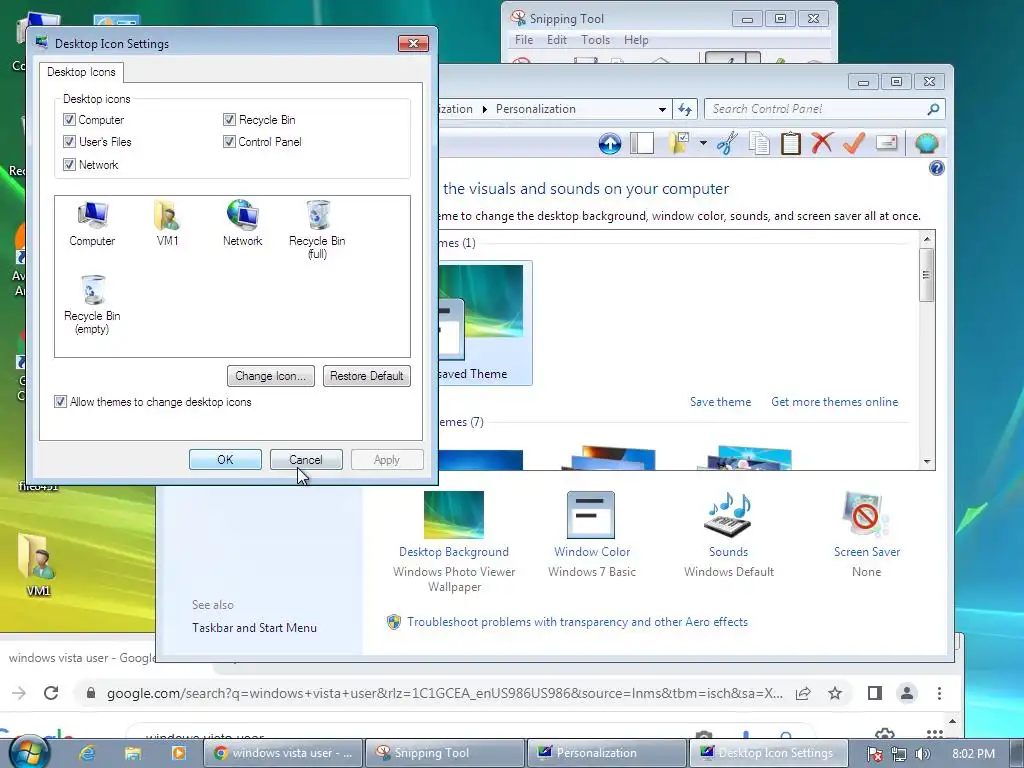Open the Snipping Tool Help menu
Viewport: 1024px width, 768px height.
pos(635,40)
